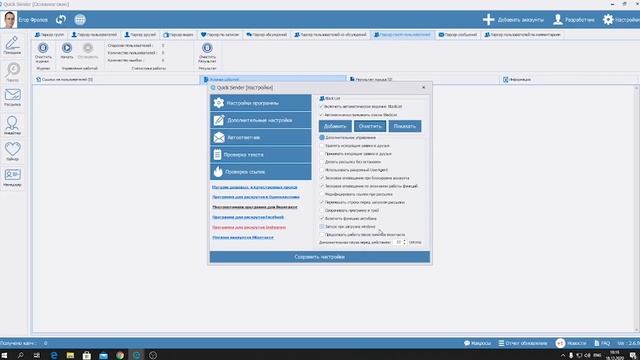Open Google Chrome from the taskbar
This screenshot has width=640, height=360.
point(120,355)
